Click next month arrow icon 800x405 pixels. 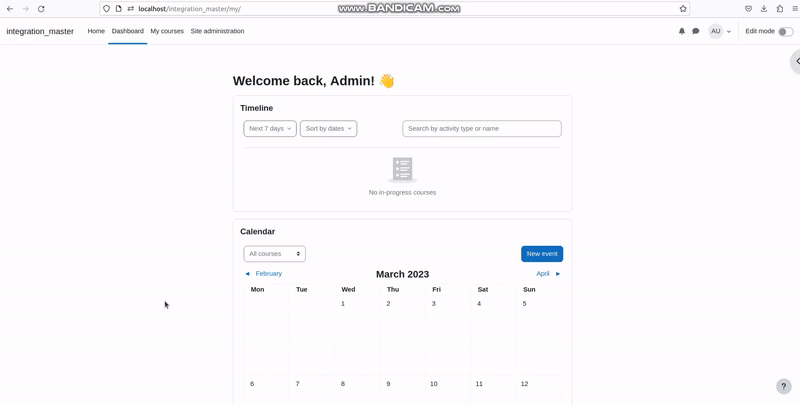[558, 274]
